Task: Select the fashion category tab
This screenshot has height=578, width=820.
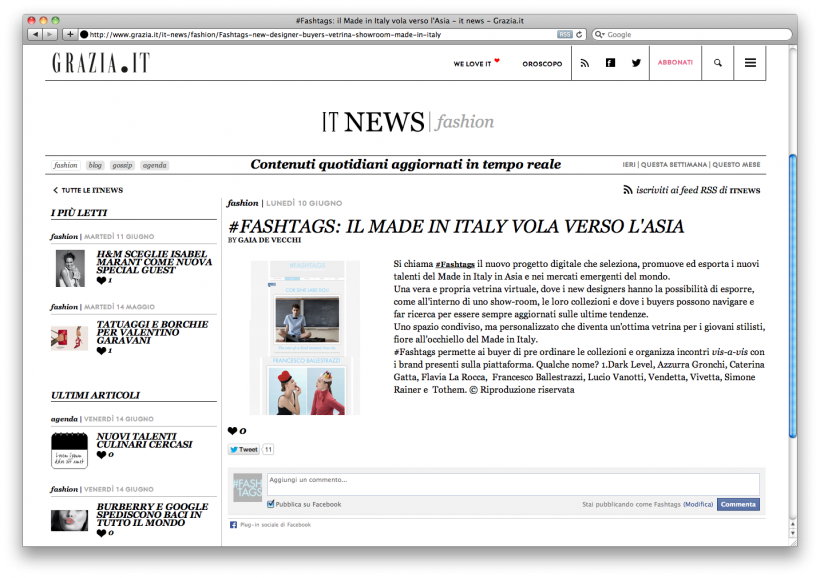Action: [65, 165]
